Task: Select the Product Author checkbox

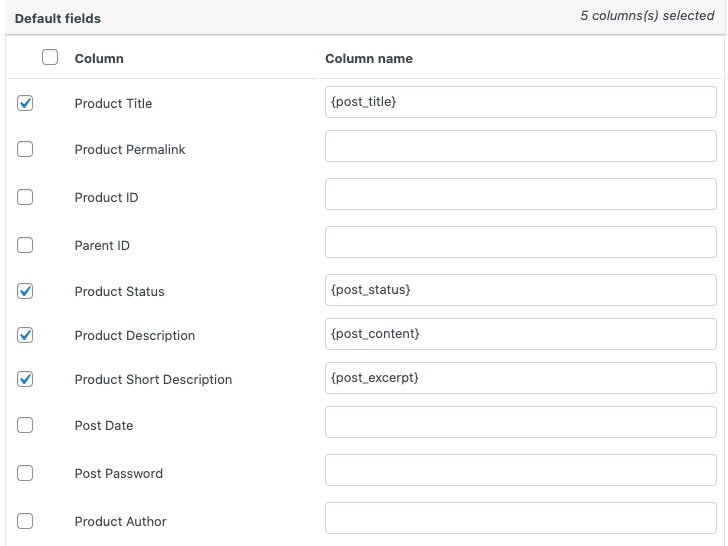Action: pos(26,521)
